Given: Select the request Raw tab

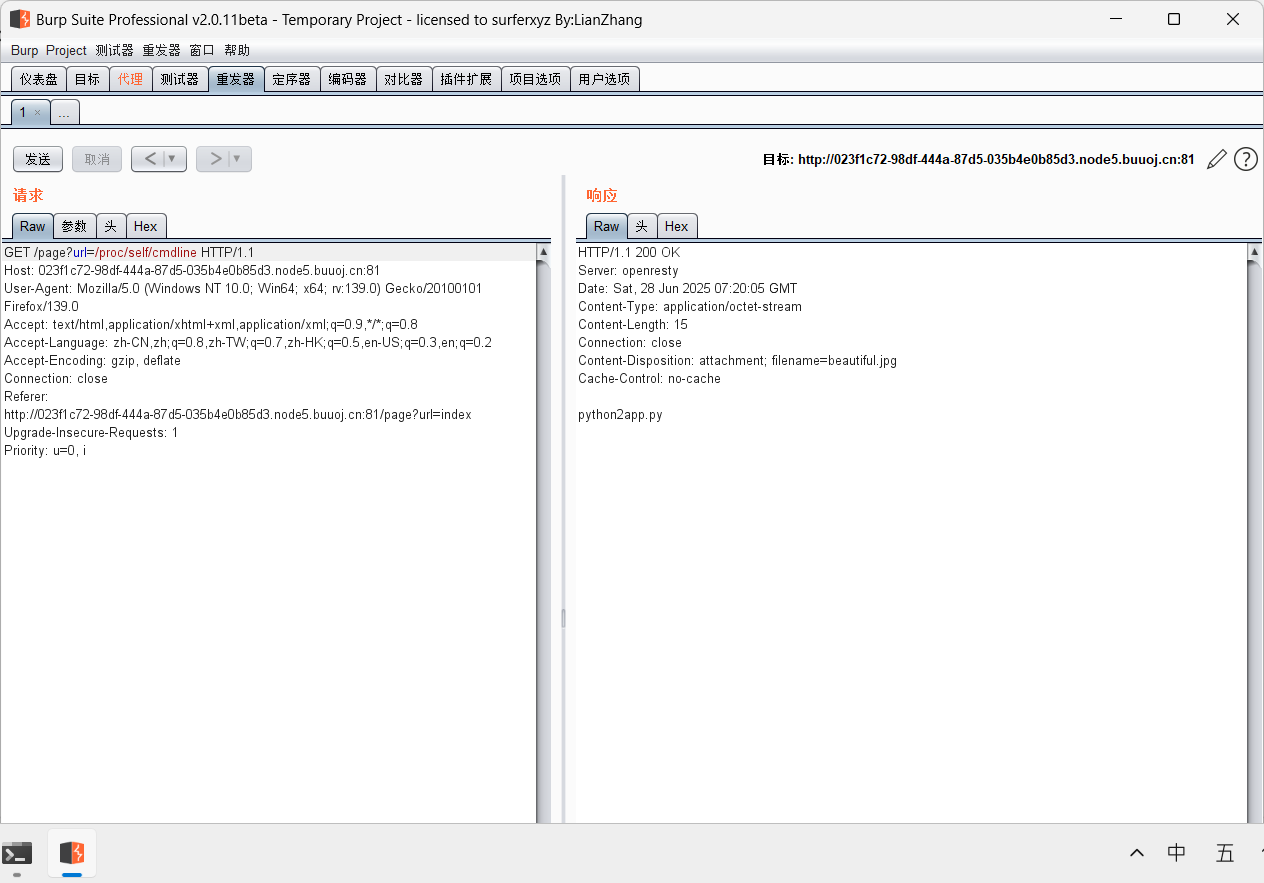Looking at the screenshot, I should [32, 226].
